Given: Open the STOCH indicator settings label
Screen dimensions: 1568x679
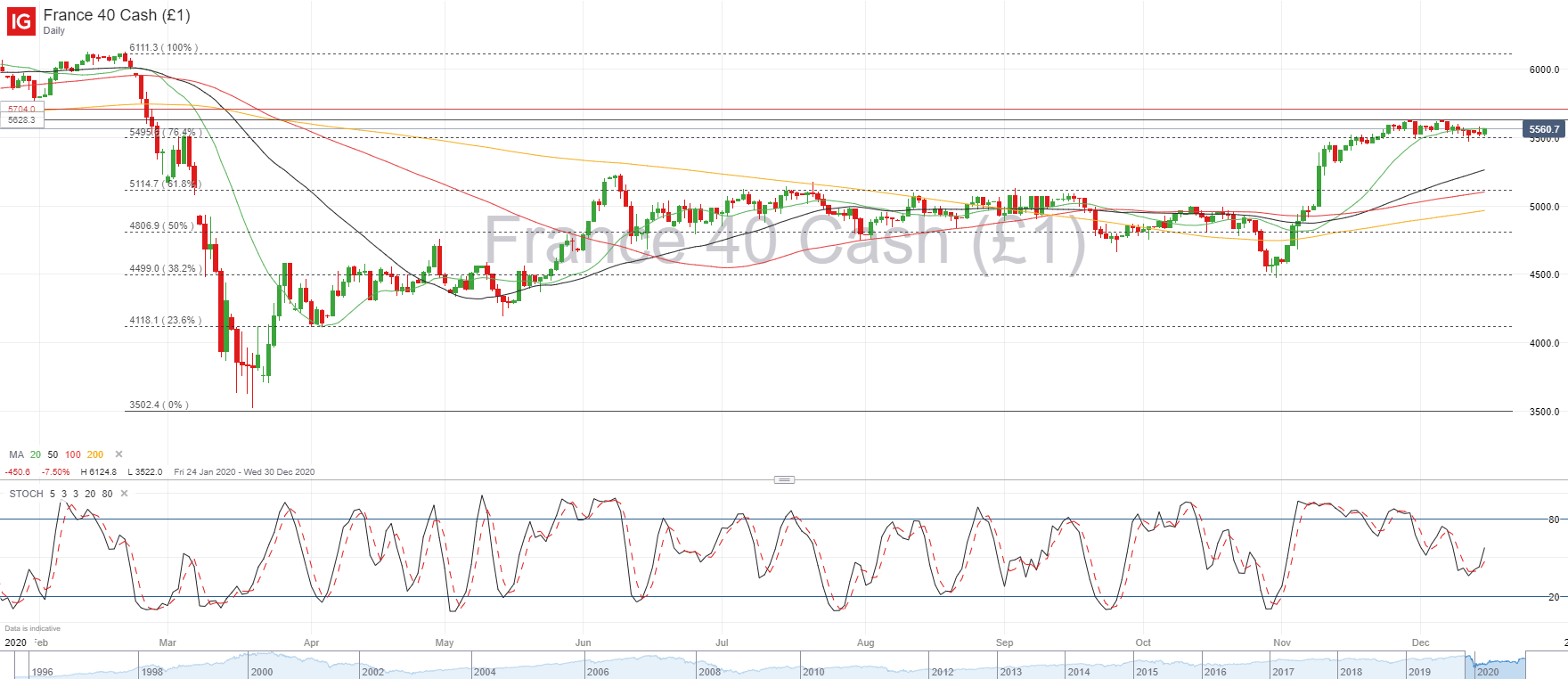Looking at the screenshot, I should coord(26,494).
